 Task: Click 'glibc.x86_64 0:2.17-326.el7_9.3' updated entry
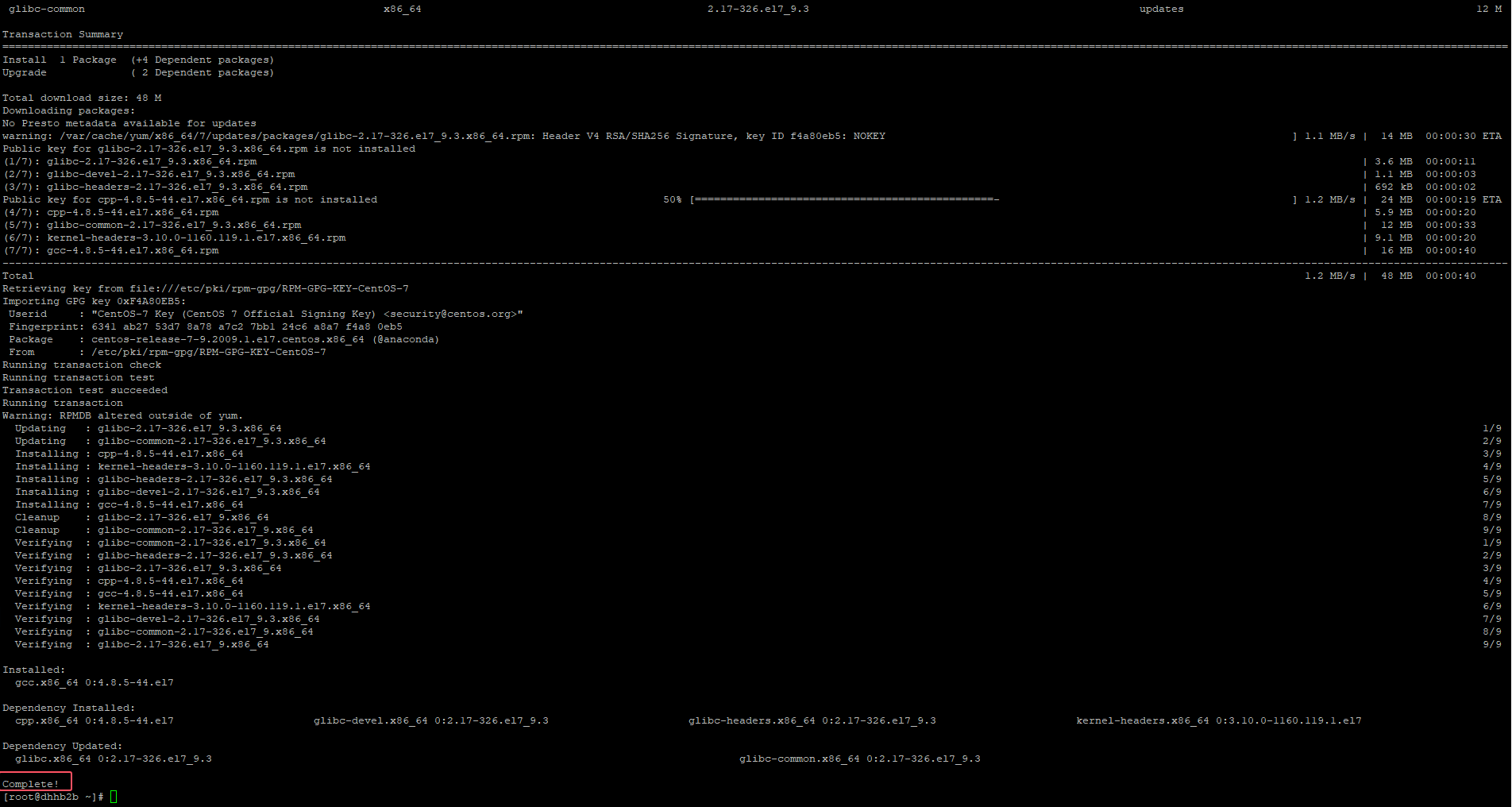114,759
